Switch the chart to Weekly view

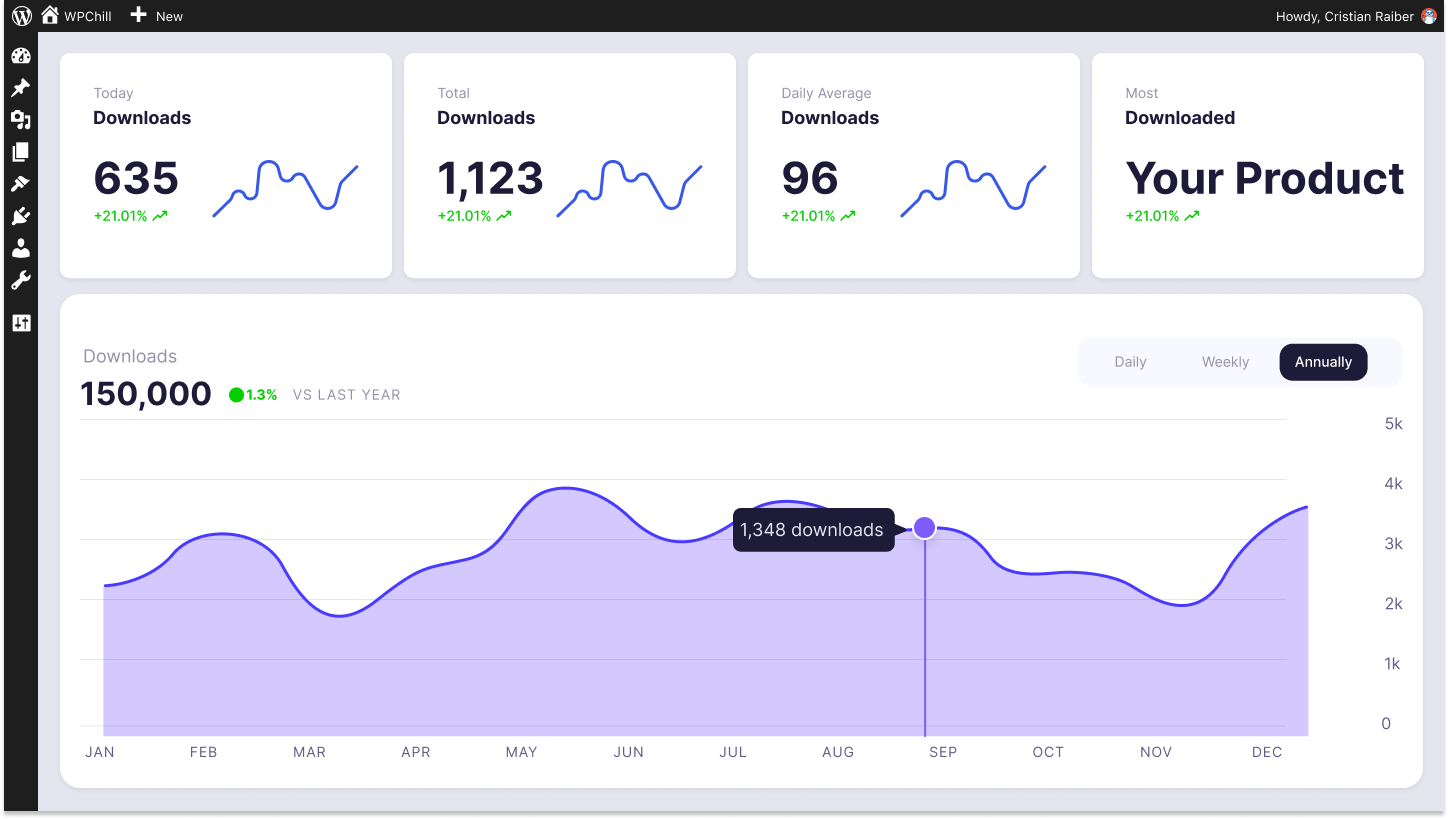pyautogui.click(x=1225, y=362)
